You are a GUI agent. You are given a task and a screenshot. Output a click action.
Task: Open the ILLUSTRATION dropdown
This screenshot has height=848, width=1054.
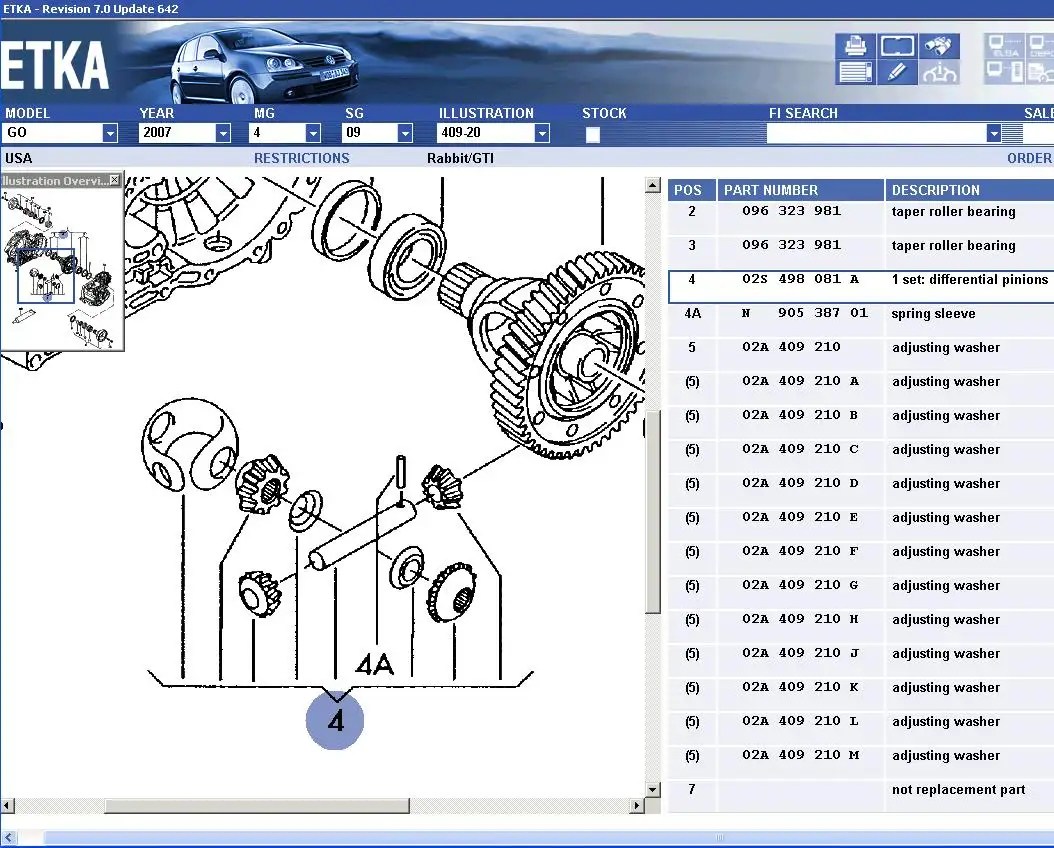pyautogui.click(x=542, y=133)
